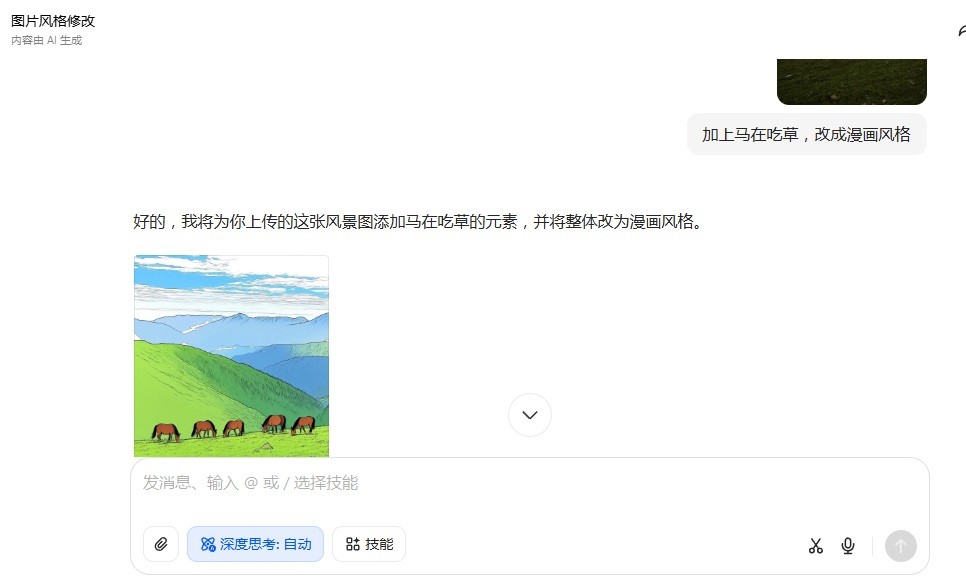Open the share icon at top-right edge

pyautogui.click(x=962, y=31)
